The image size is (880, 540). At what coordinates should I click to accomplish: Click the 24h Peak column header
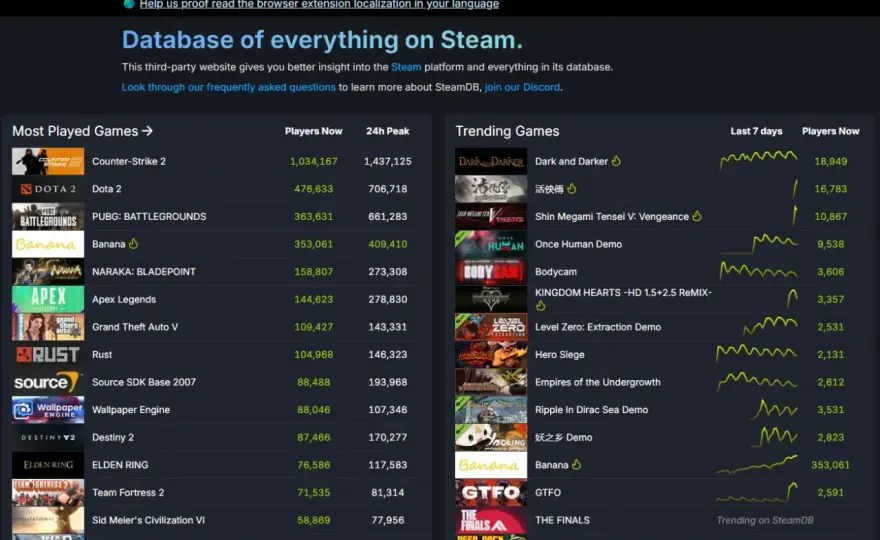[x=387, y=131]
